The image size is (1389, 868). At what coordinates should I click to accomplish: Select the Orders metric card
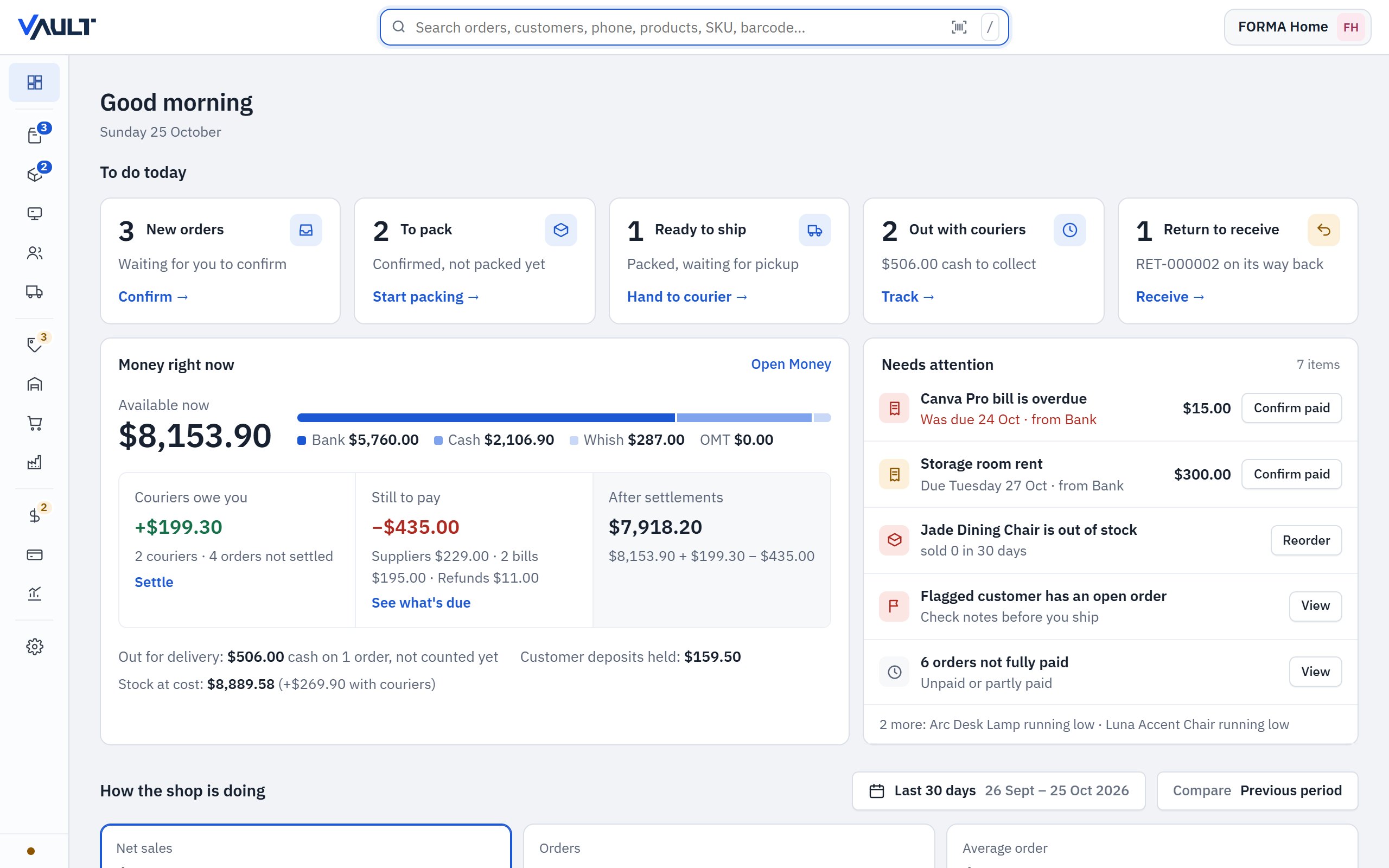(x=729, y=847)
